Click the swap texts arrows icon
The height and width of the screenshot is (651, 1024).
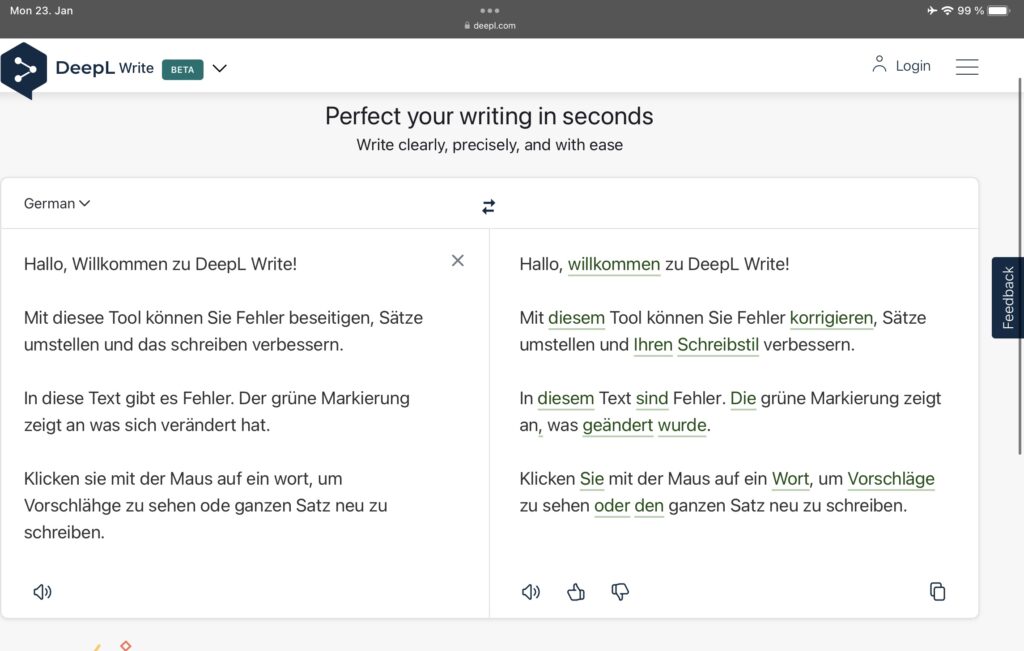coord(488,207)
